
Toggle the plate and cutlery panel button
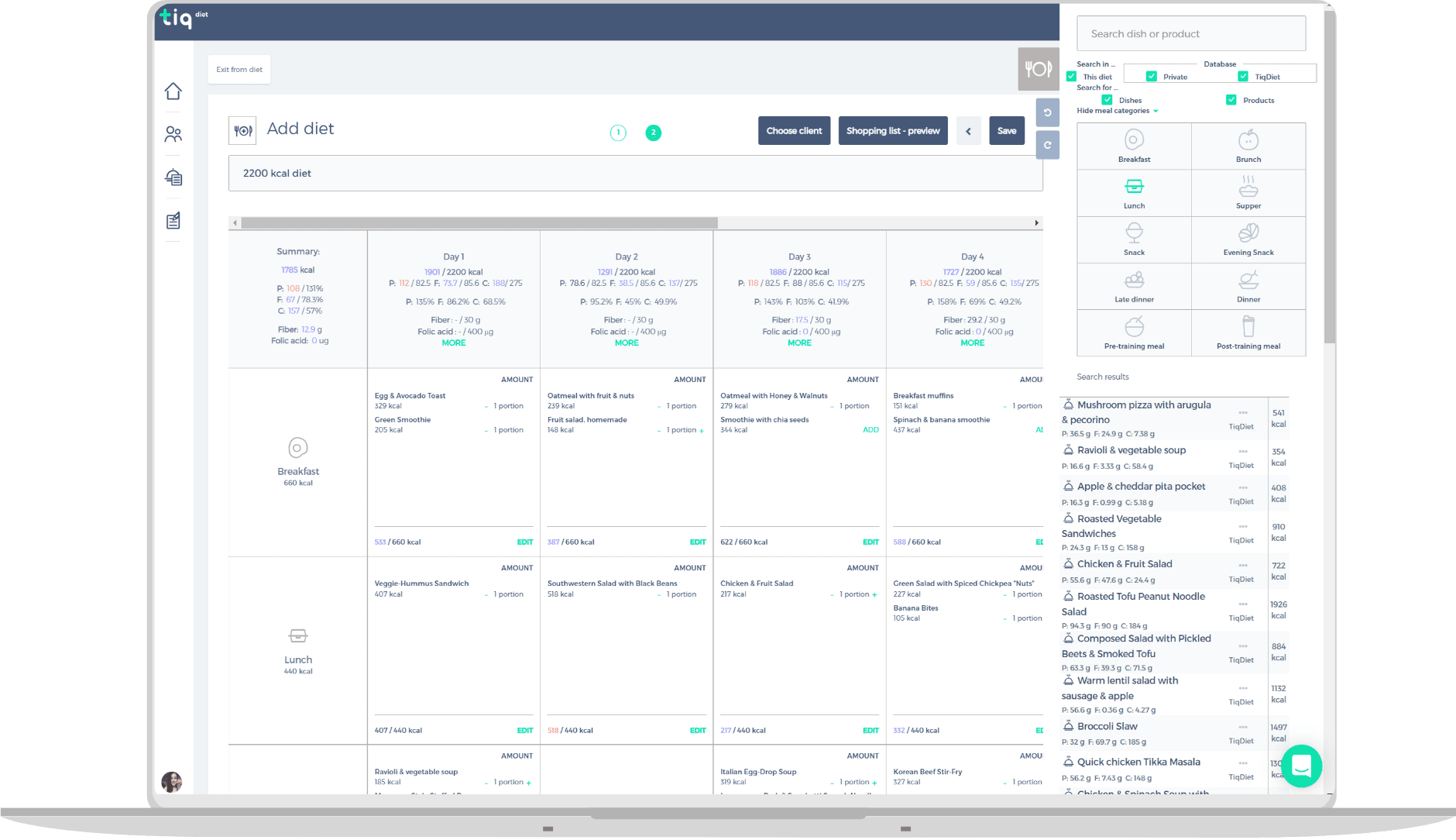click(x=1038, y=69)
